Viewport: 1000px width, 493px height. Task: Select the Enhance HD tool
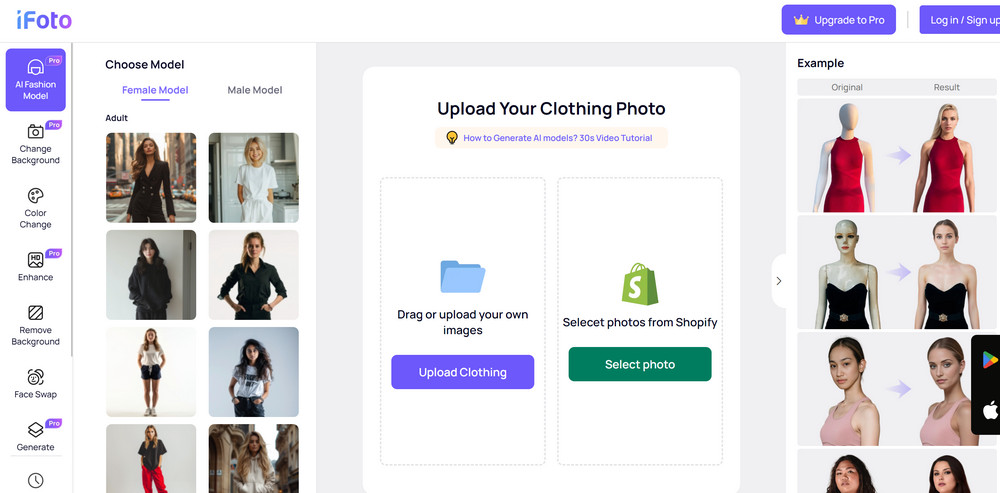click(x=36, y=266)
